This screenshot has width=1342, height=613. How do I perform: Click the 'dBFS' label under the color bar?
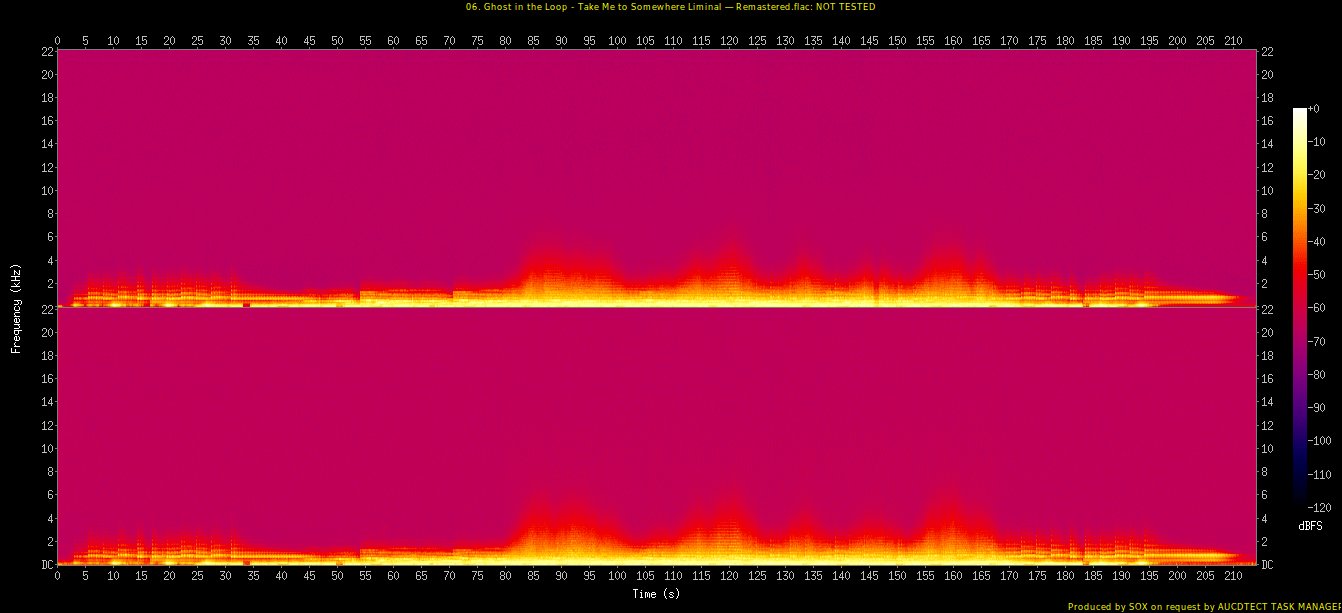pyautogui.click(x=1311, y=525)
